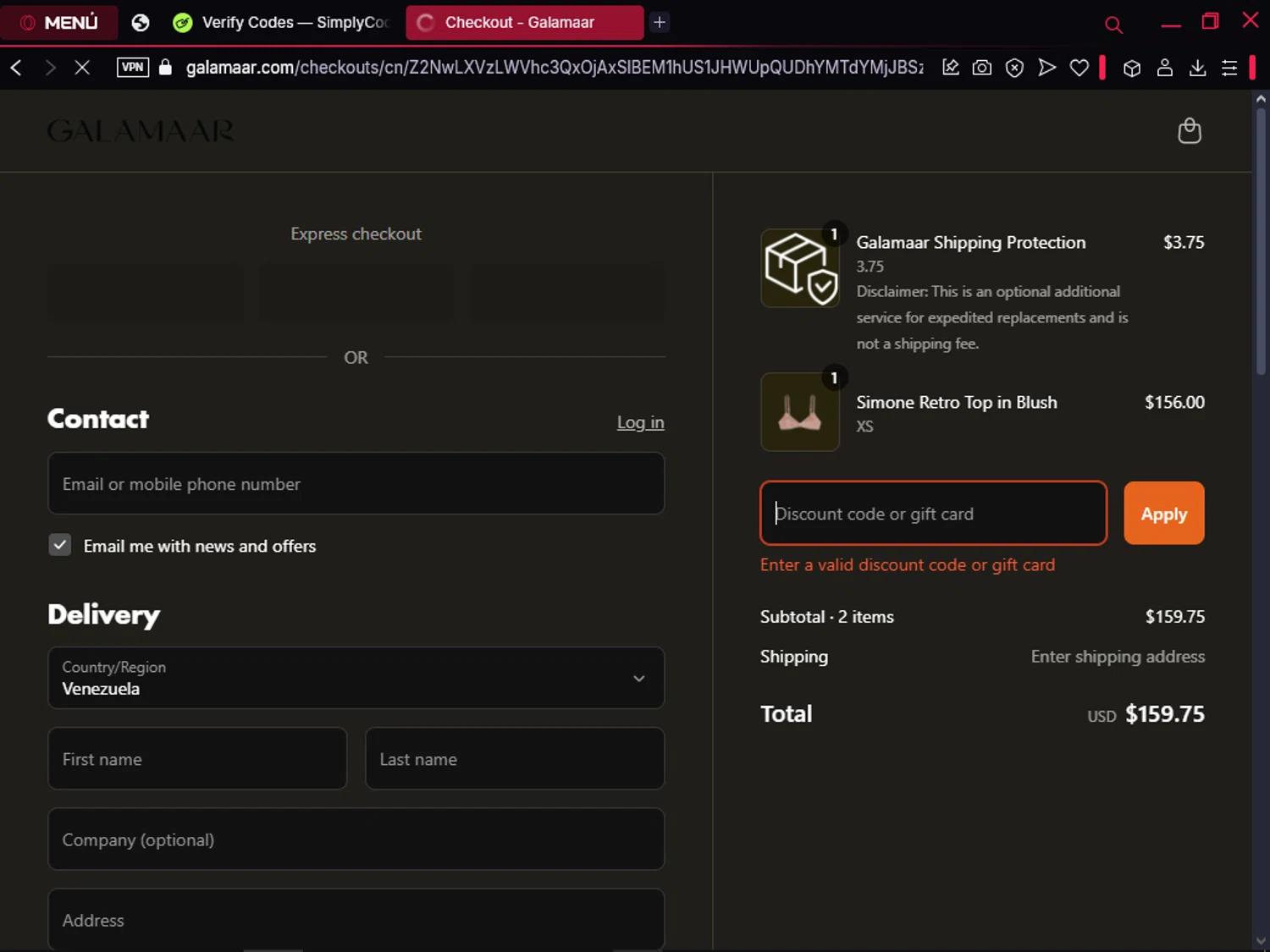The image size is (1270, 952).
Task: Open Country/Region dropdown showing Venezuela
Action: [x=356, y=678]
